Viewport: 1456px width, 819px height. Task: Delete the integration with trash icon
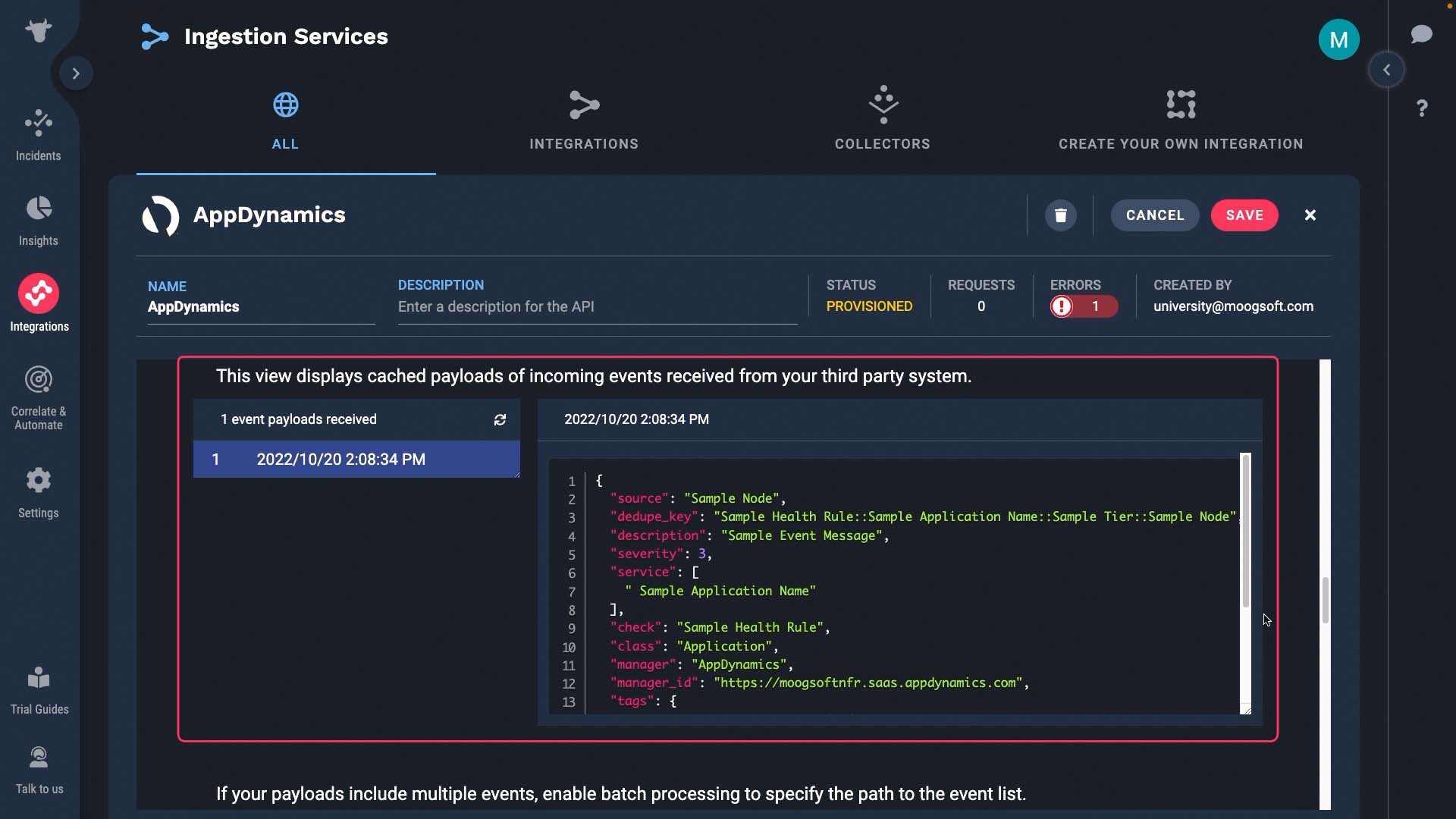[1060, 215]
